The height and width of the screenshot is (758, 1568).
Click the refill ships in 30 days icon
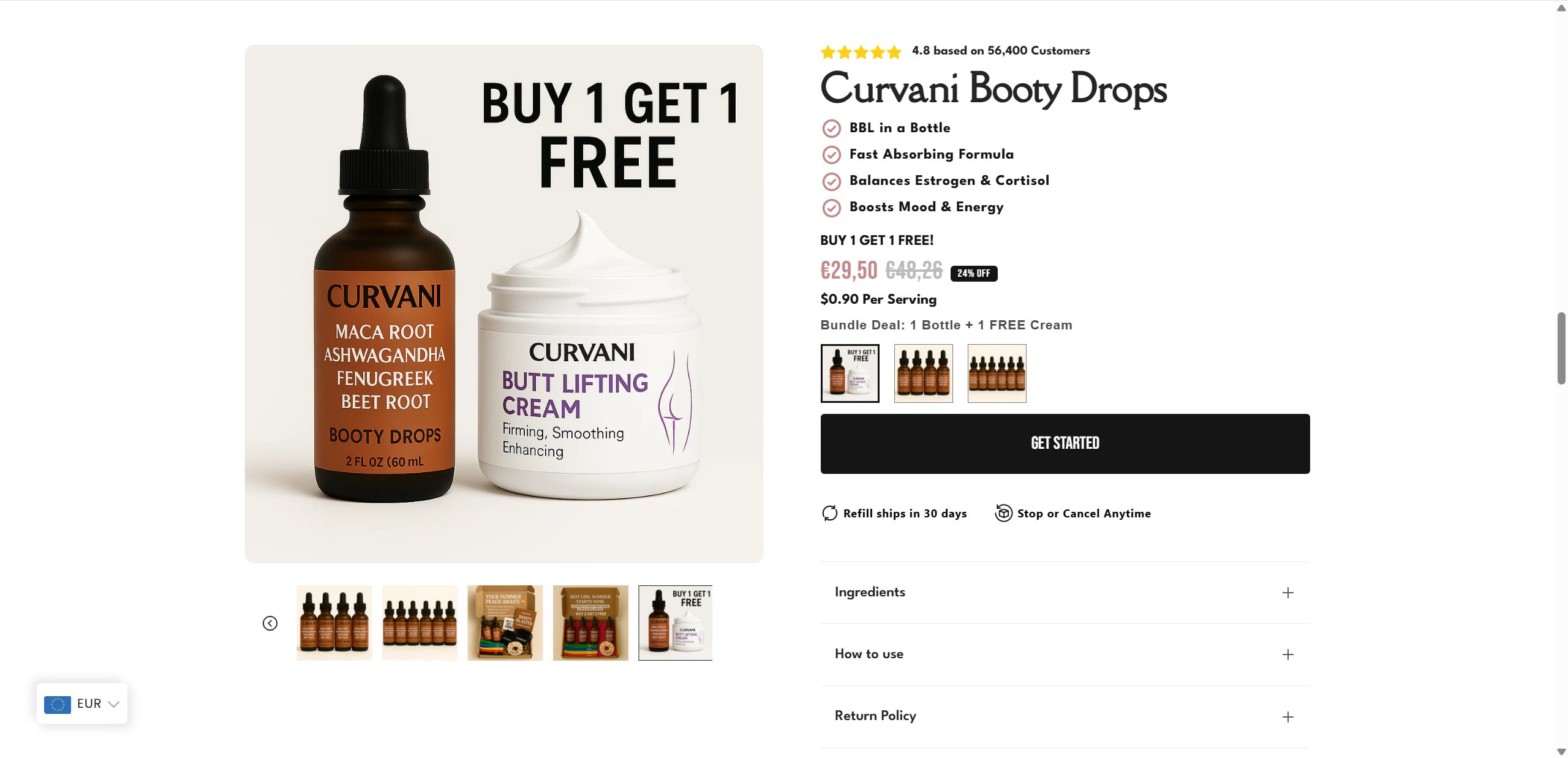coord(829,513)
